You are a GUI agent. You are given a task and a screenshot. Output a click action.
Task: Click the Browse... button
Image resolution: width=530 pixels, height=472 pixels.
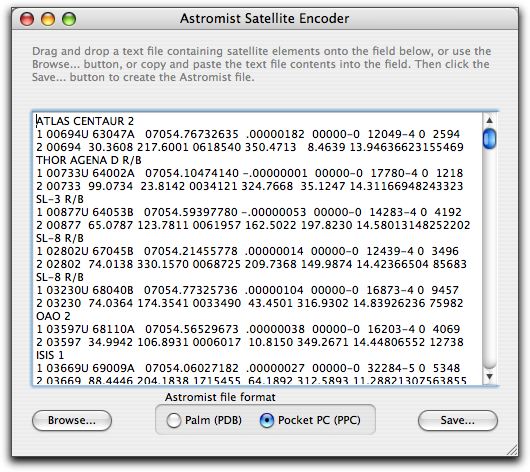point(72,420)
